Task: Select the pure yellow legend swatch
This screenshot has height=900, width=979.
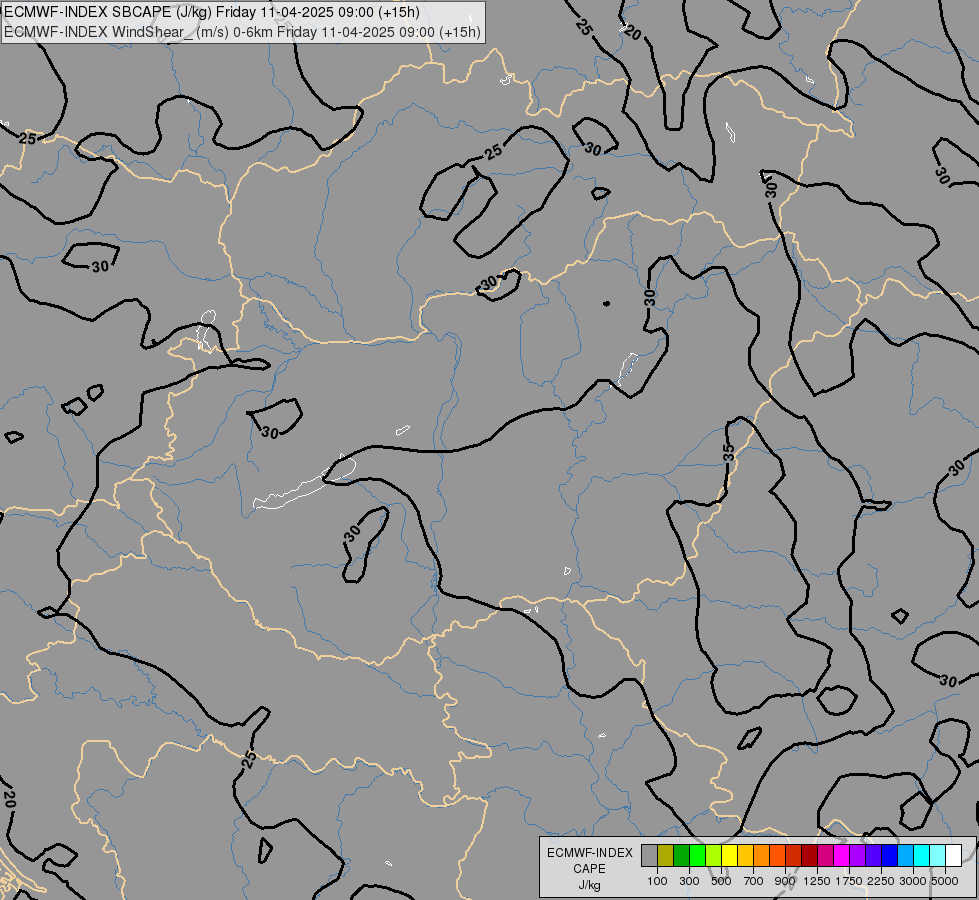Action: point(729,856)
